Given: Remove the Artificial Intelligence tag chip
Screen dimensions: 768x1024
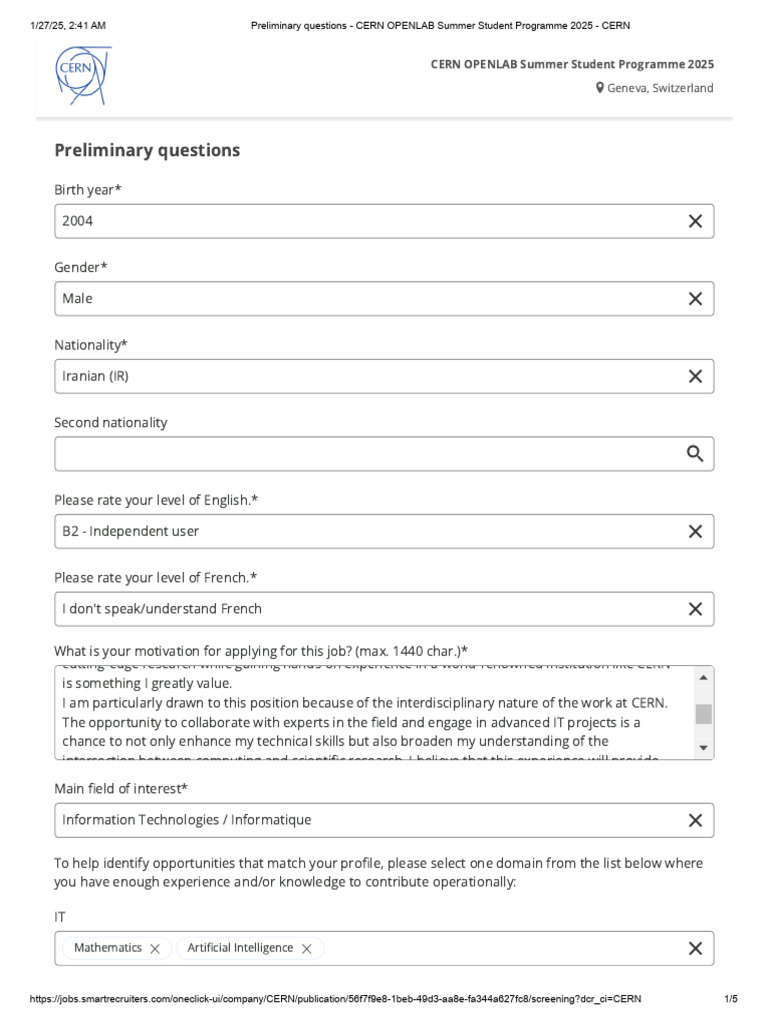Looking at the screenshot, I should 307,948.
